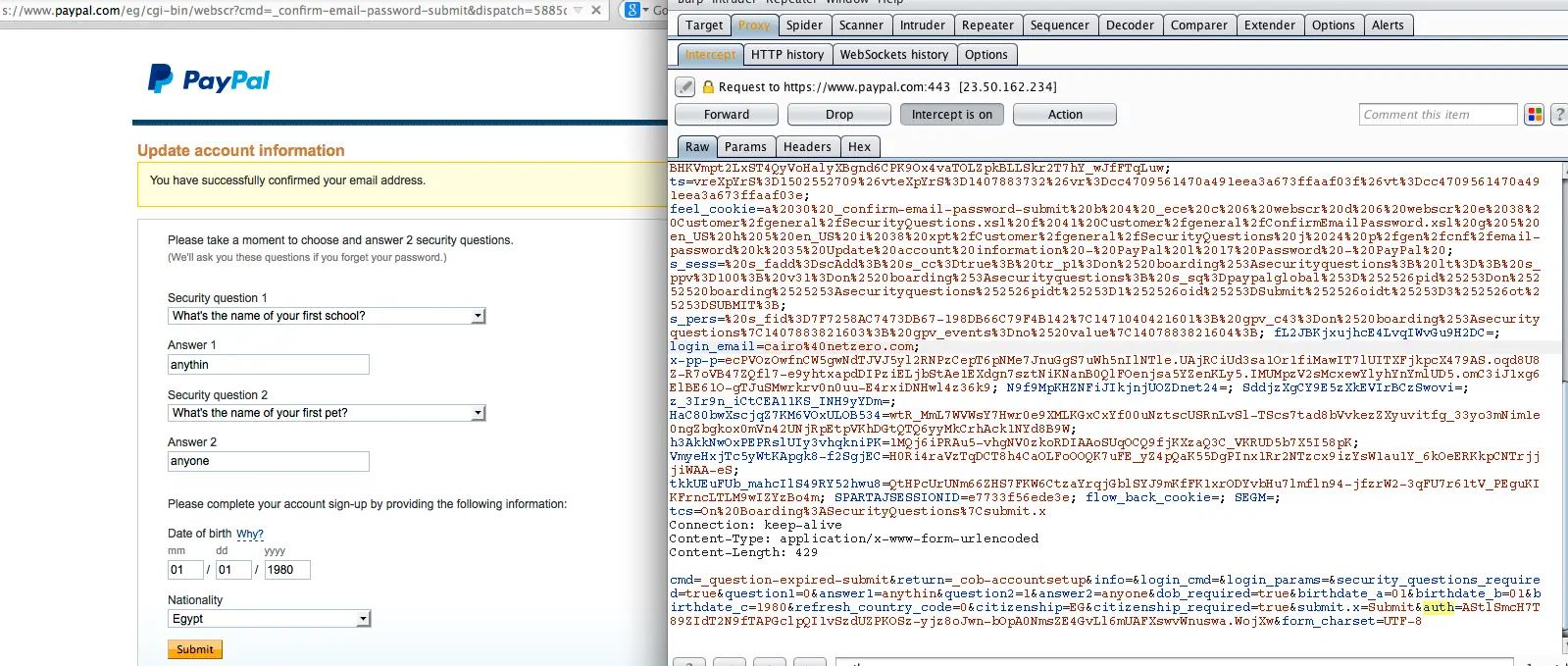Image resolution: width=1568 pixels, height=666 pixels.
Task: Open the Proxy Options sub-tab
Action: 986,55
